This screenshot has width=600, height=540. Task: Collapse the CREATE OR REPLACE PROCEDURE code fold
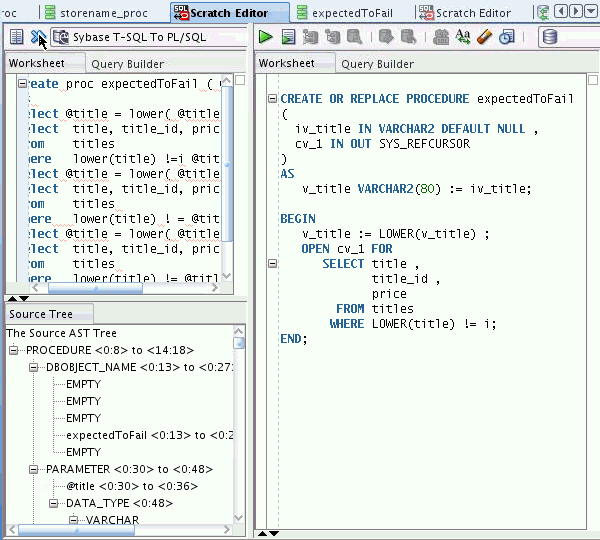pos(272,99)
